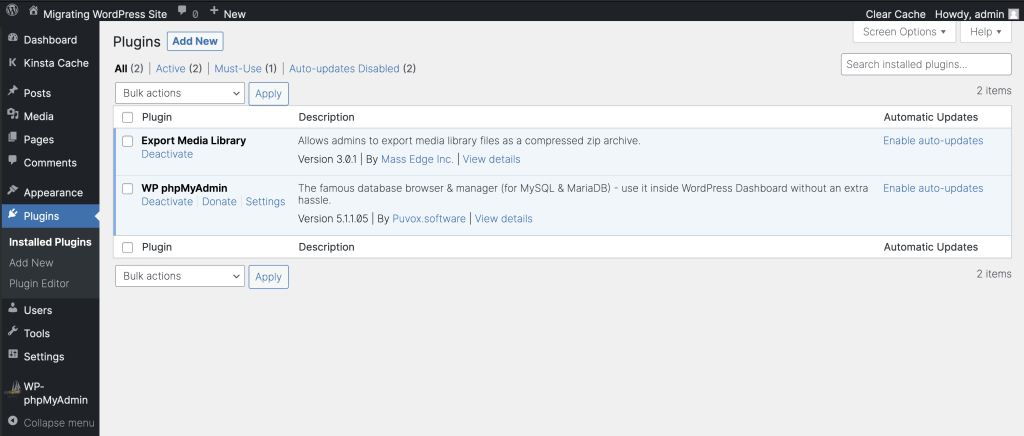Enable auto-updates for Export Media Library
Screen dimensions: 1024x436
pyautogui.click(x=933, y=140)
